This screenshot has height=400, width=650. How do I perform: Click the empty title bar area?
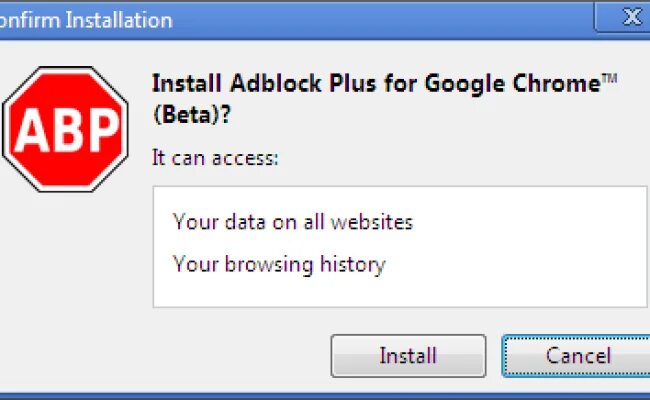(x=380, y=20)
